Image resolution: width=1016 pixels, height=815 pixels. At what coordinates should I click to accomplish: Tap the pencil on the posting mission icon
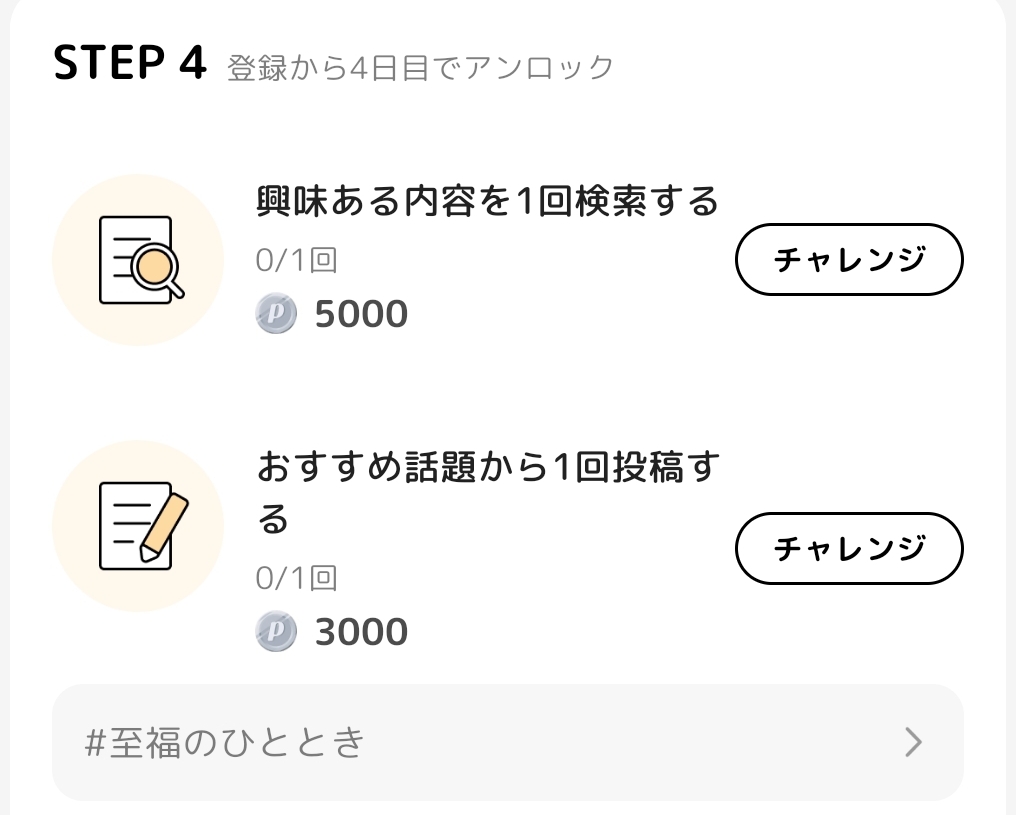[165, 524]
